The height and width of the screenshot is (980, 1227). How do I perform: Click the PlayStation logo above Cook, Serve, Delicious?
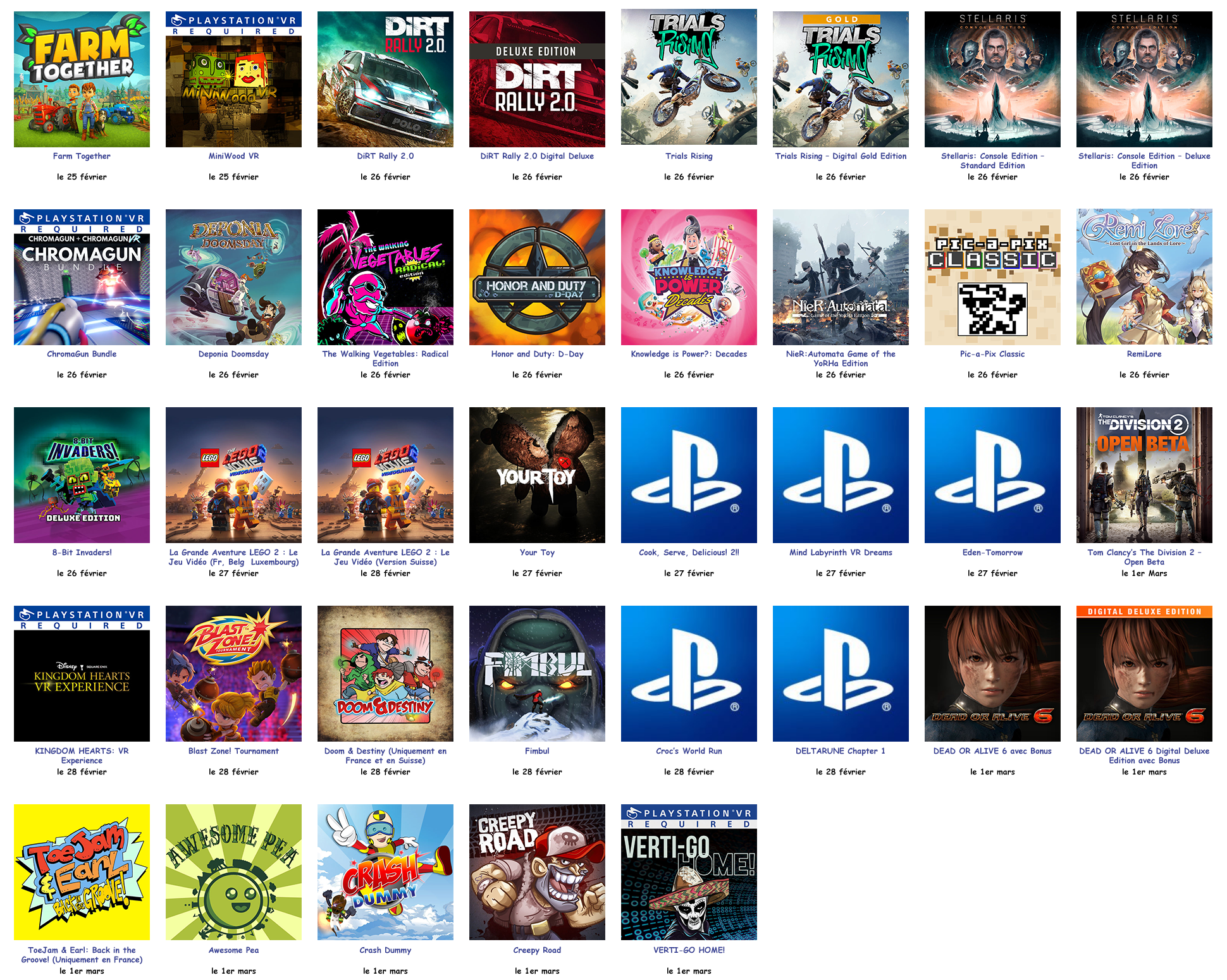[689, 475]
